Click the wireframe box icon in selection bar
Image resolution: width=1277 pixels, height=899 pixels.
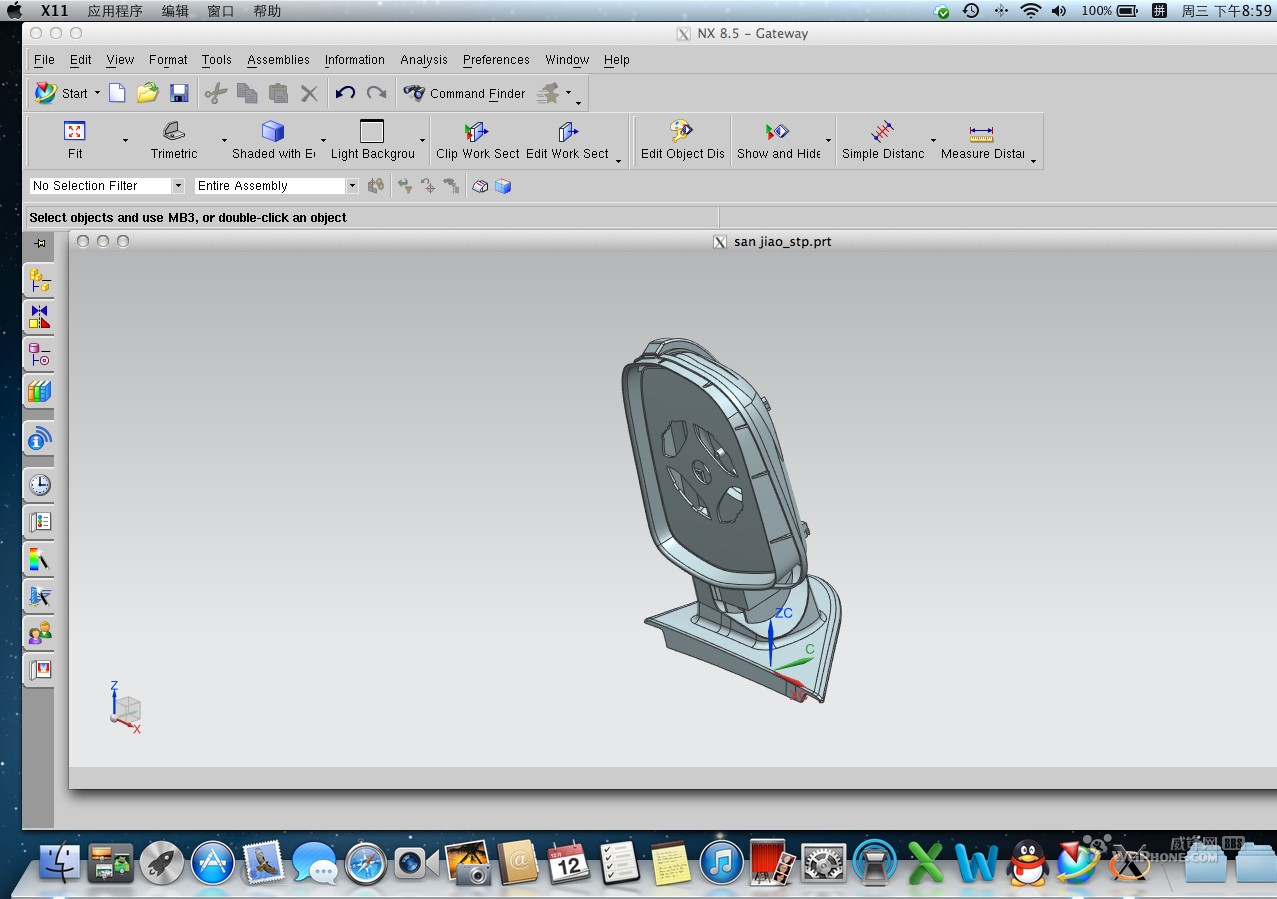tap(480, 186)
